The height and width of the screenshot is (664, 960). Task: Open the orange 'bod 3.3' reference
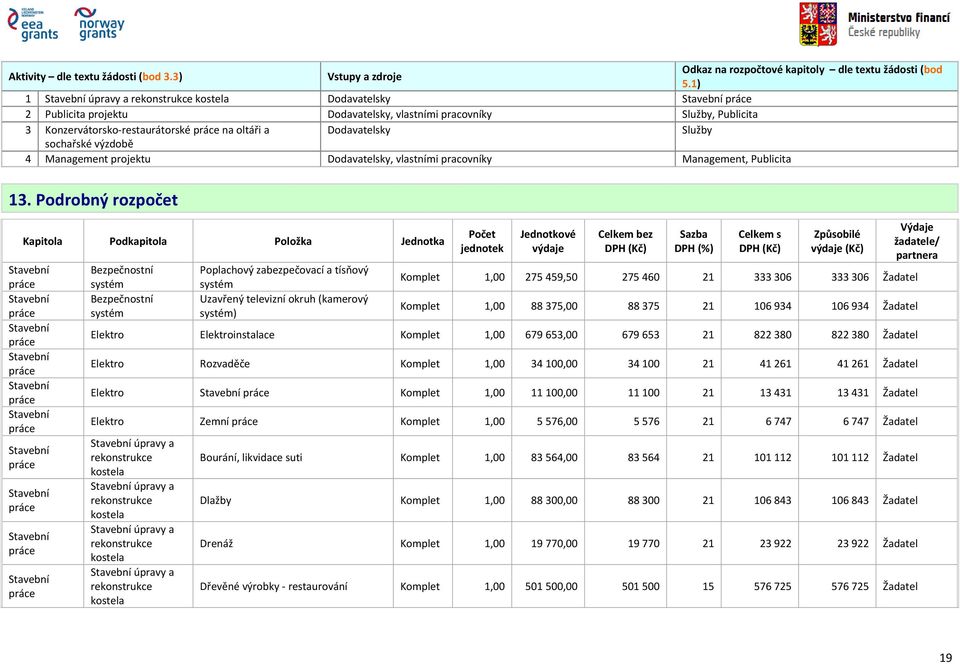tap(160, 76)
